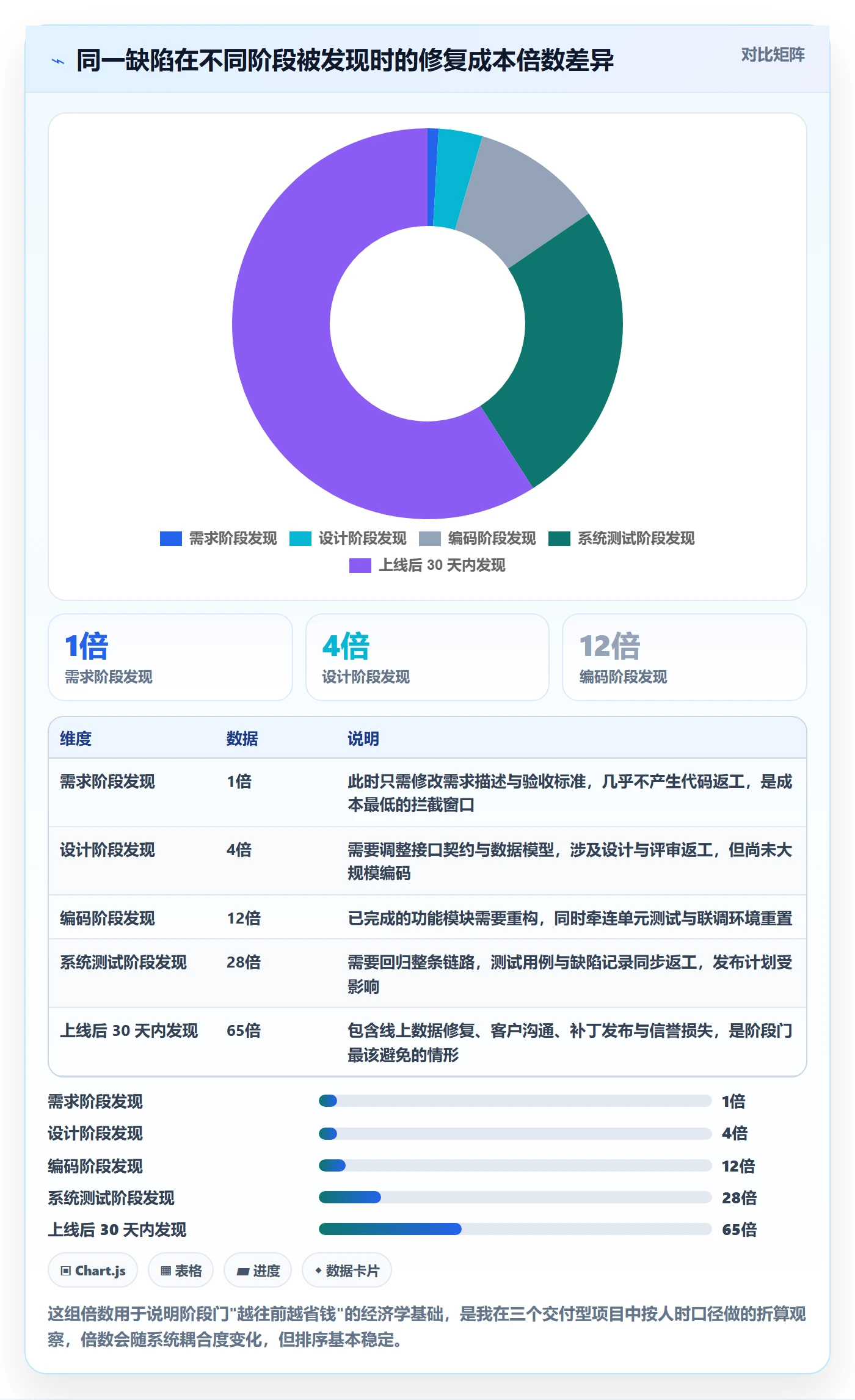Screen dimensions: 855x1400
Task: Click the 数据卡片 chip
Action: [x=347, y=1271]
